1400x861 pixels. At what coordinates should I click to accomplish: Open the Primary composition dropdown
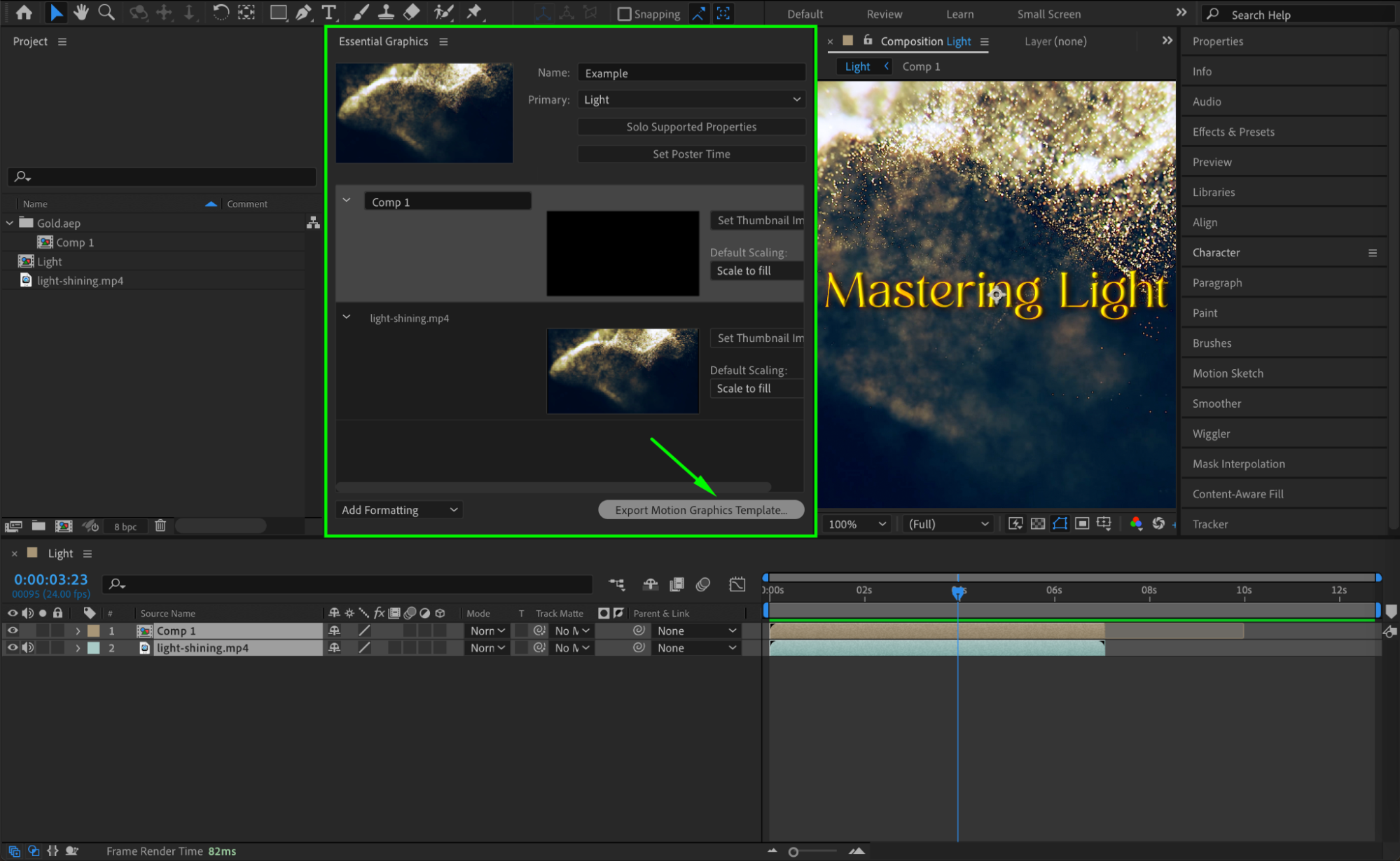691,99
